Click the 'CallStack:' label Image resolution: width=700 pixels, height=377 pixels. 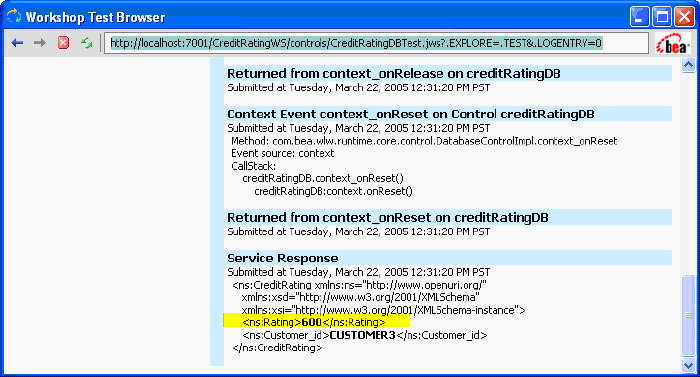click(x=254, y=166)
